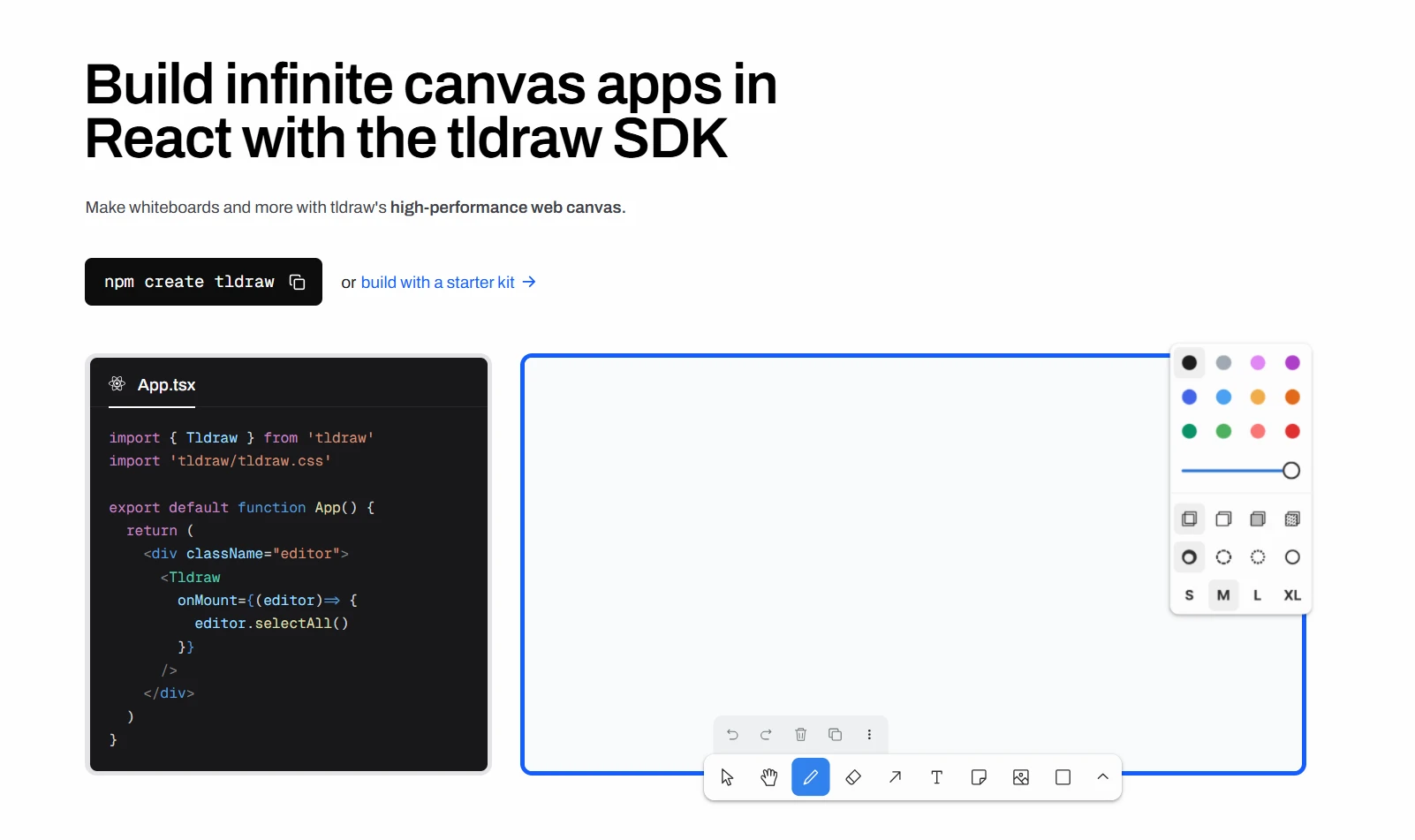Select the text tool
Screen dimensions: 1415x840
pyautogui.click(x=937, y=777)
